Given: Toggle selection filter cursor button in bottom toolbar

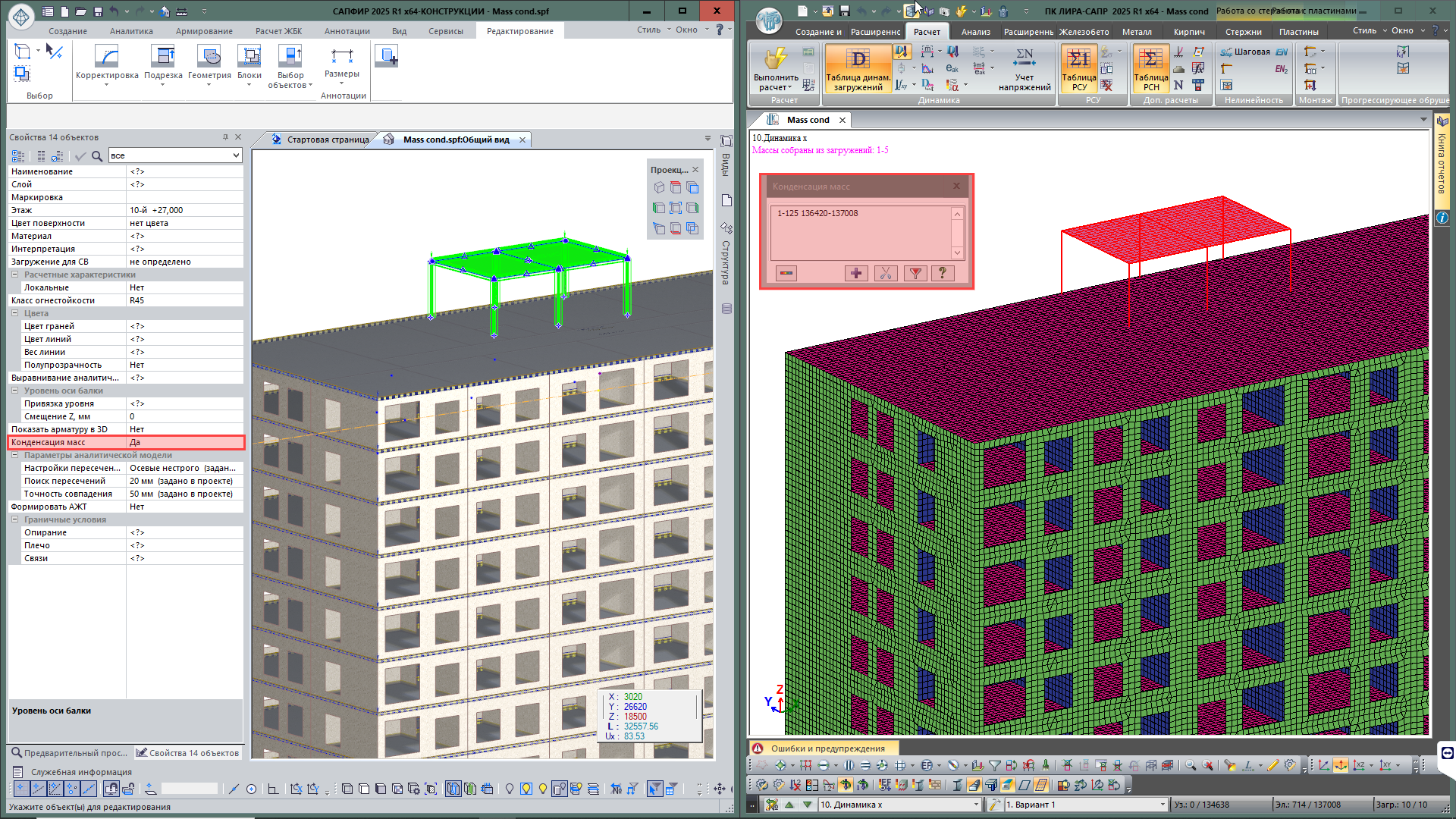Looking at the screenshot, I should click(654, 789).
